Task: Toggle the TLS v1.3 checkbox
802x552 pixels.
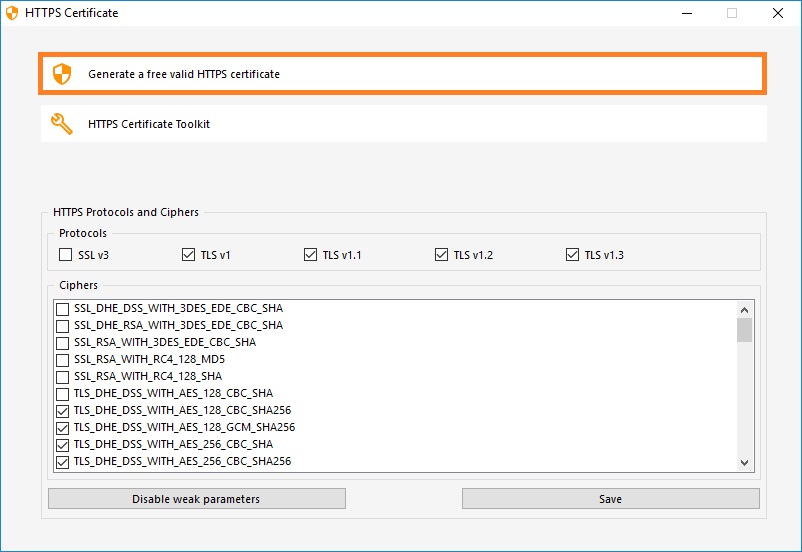Action: 572,255
